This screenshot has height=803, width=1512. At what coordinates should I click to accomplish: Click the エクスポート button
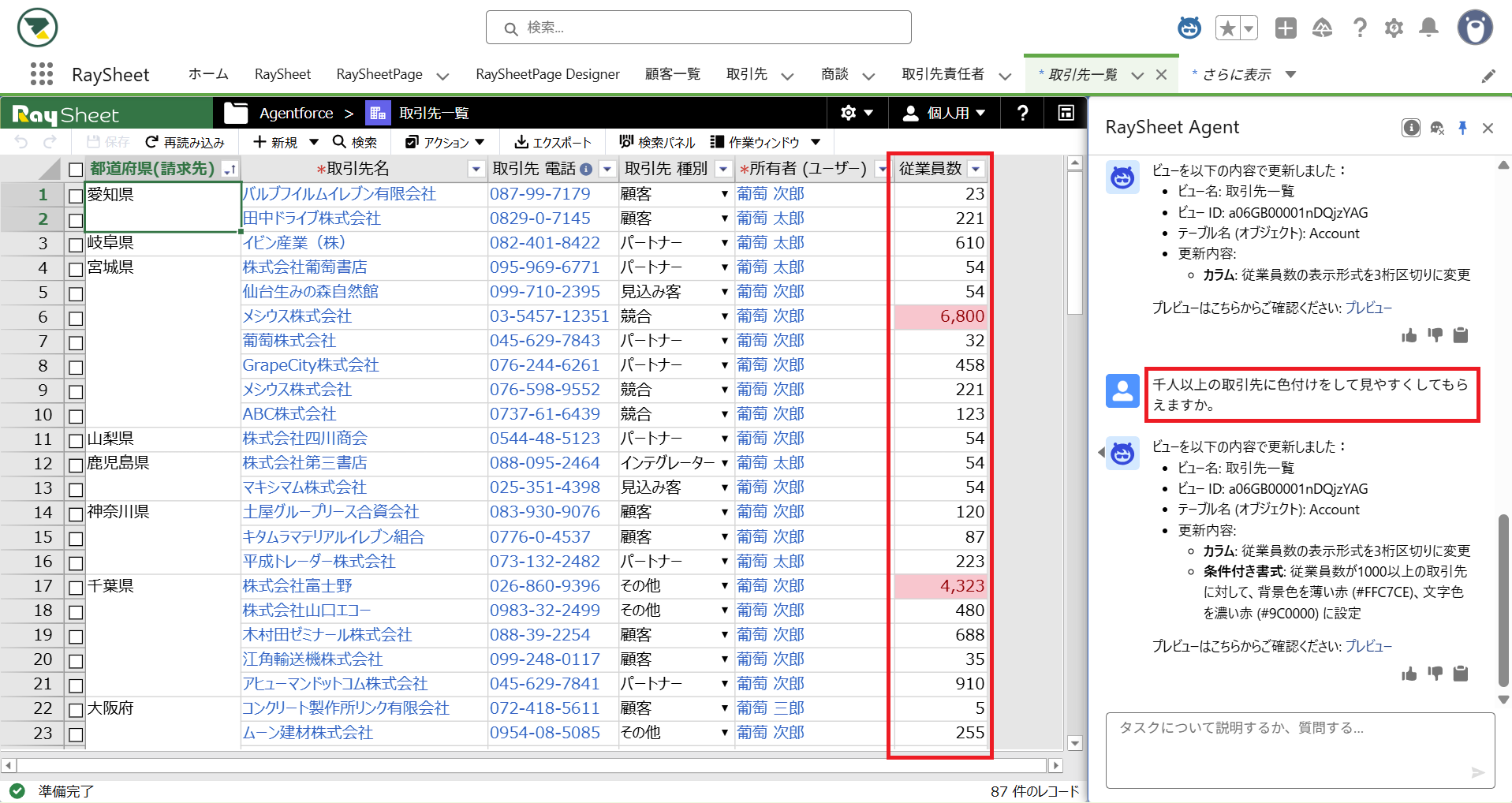tap(552, 142)
